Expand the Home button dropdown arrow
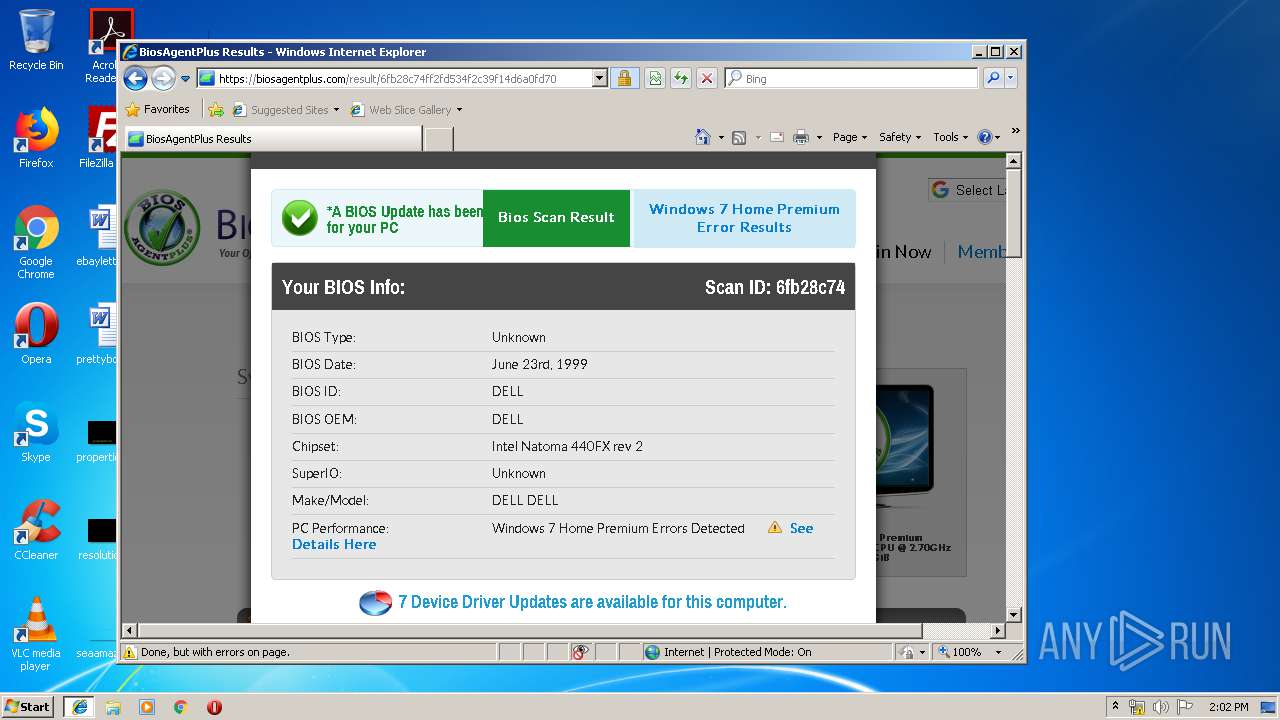 tap(721, 138)
